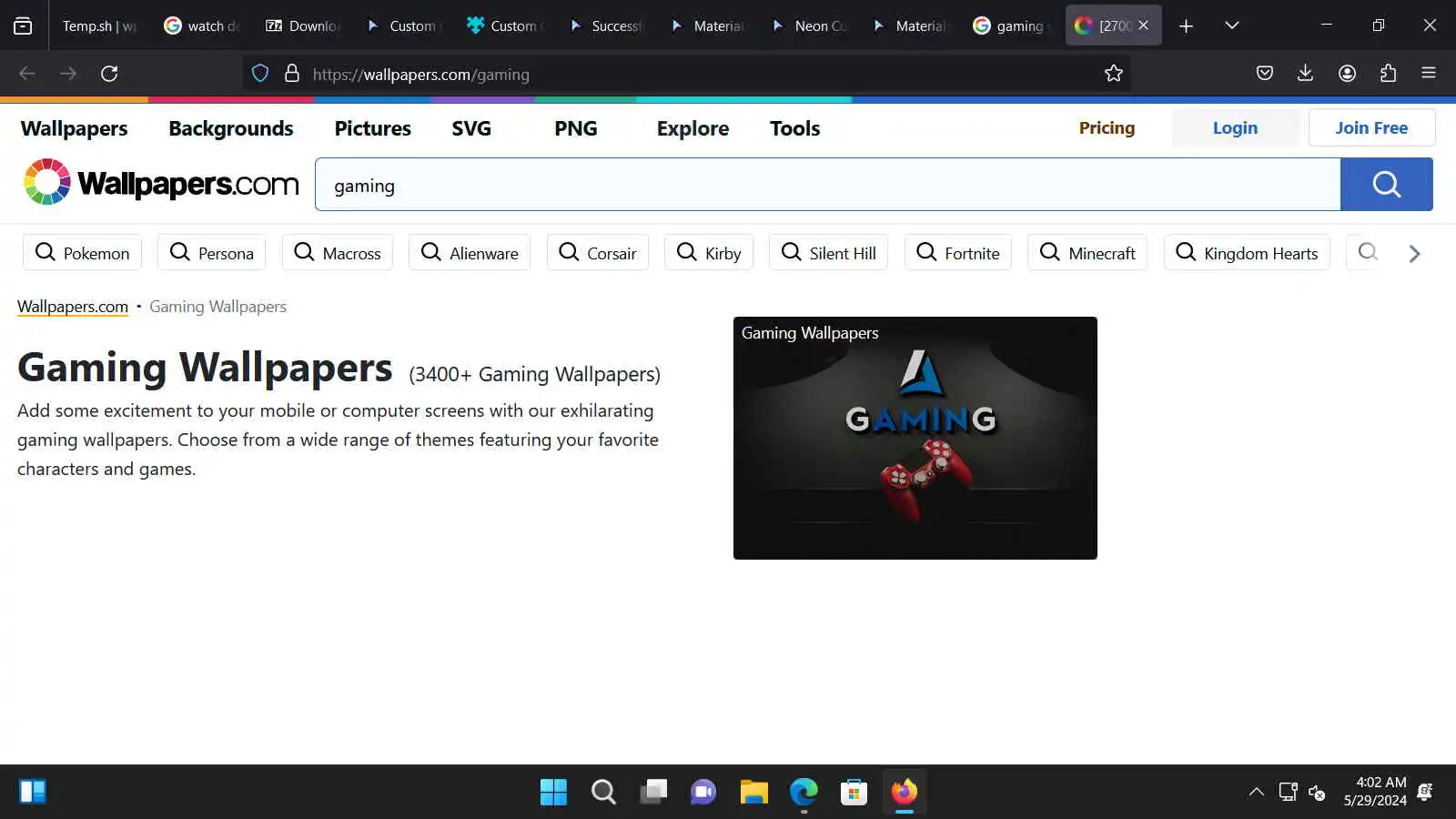Switch to the Neon Cu tab
The width and height of the screenshot is (1456, 819).
[x=810, y=25]
